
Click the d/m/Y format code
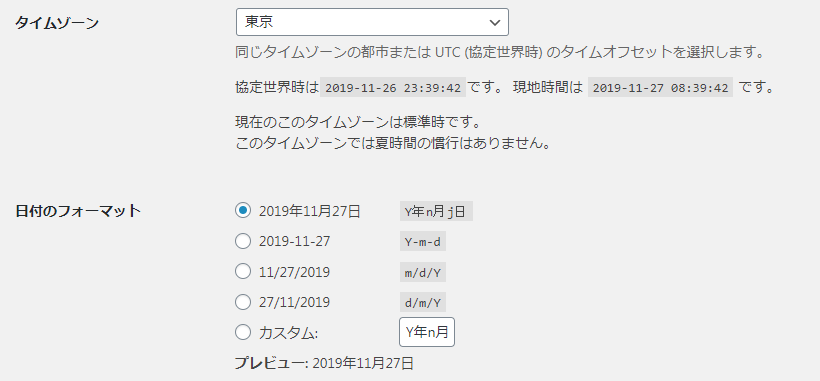tap(423, 302)
